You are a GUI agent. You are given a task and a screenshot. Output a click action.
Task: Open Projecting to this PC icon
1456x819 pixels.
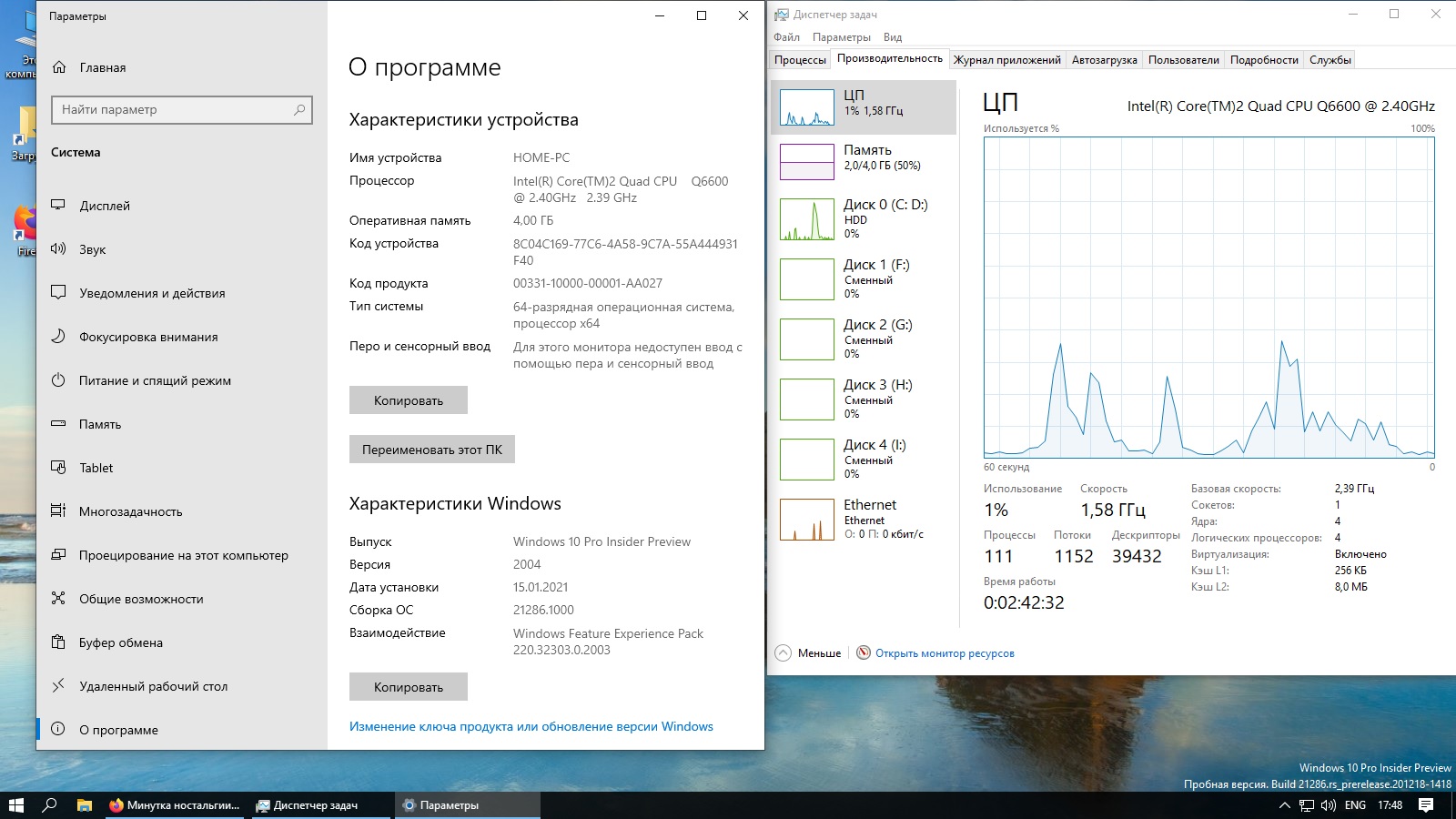[x=58, y=555]
